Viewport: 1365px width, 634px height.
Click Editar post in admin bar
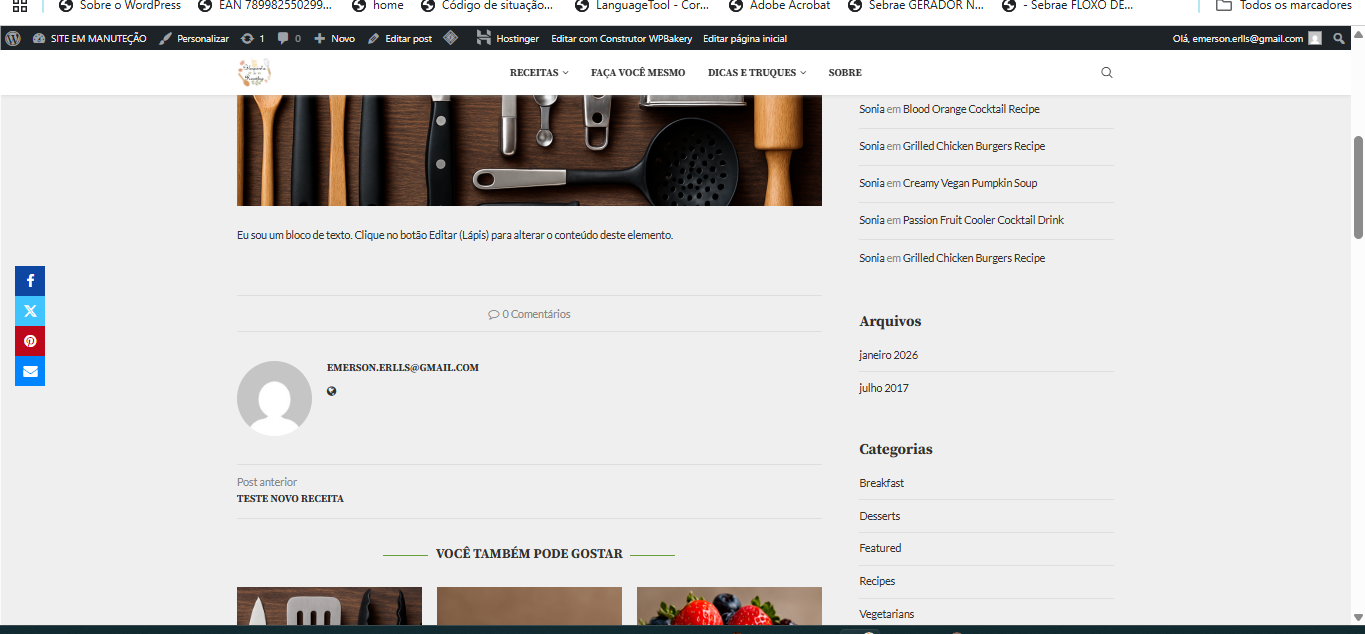tap(400, 39)
